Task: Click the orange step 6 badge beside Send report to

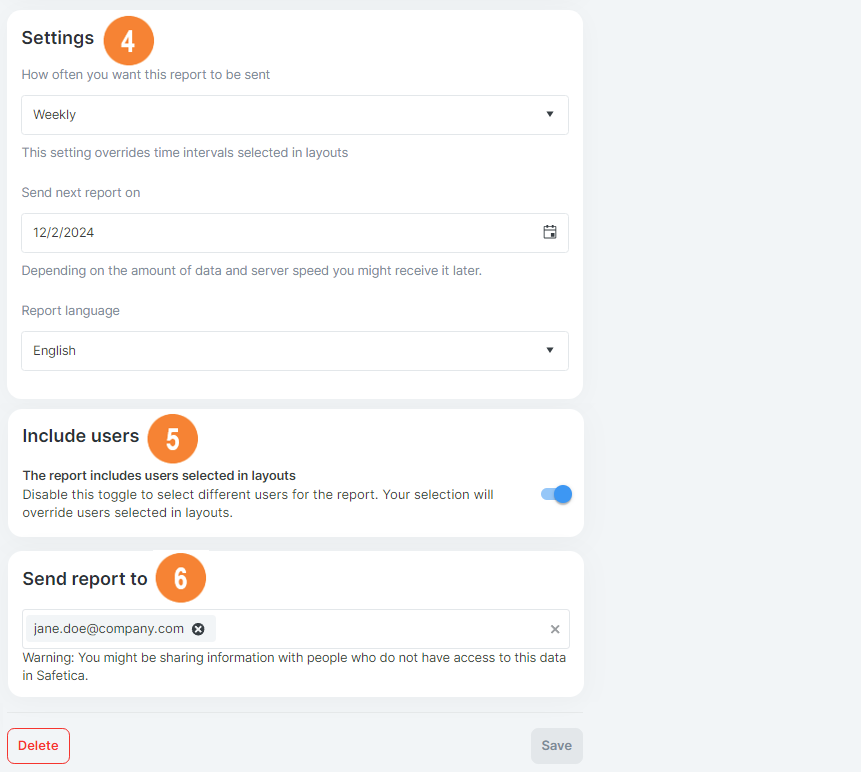Action: click(180, 578)
